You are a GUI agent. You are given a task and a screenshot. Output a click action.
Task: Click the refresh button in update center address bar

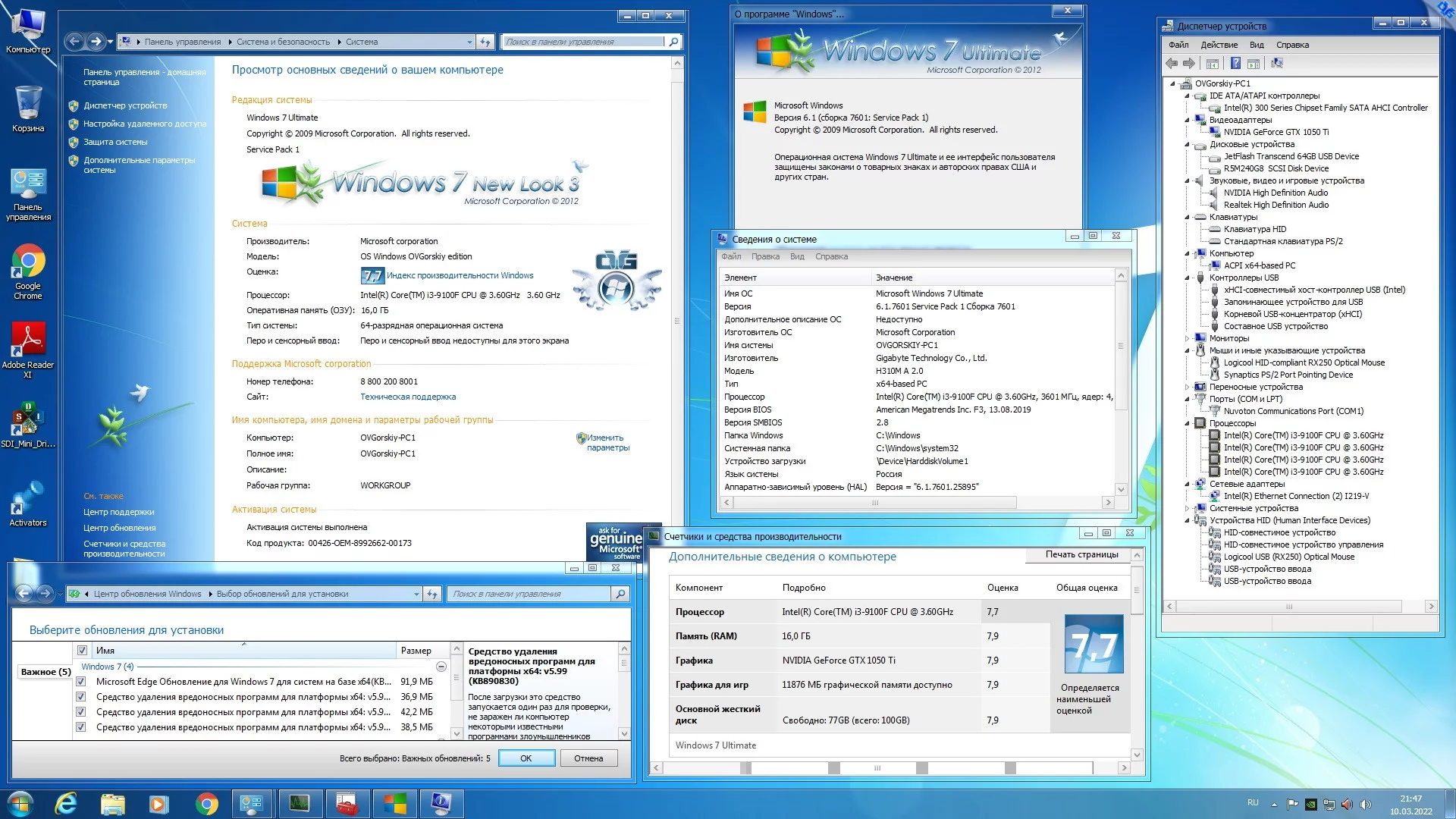coord(432,594)
